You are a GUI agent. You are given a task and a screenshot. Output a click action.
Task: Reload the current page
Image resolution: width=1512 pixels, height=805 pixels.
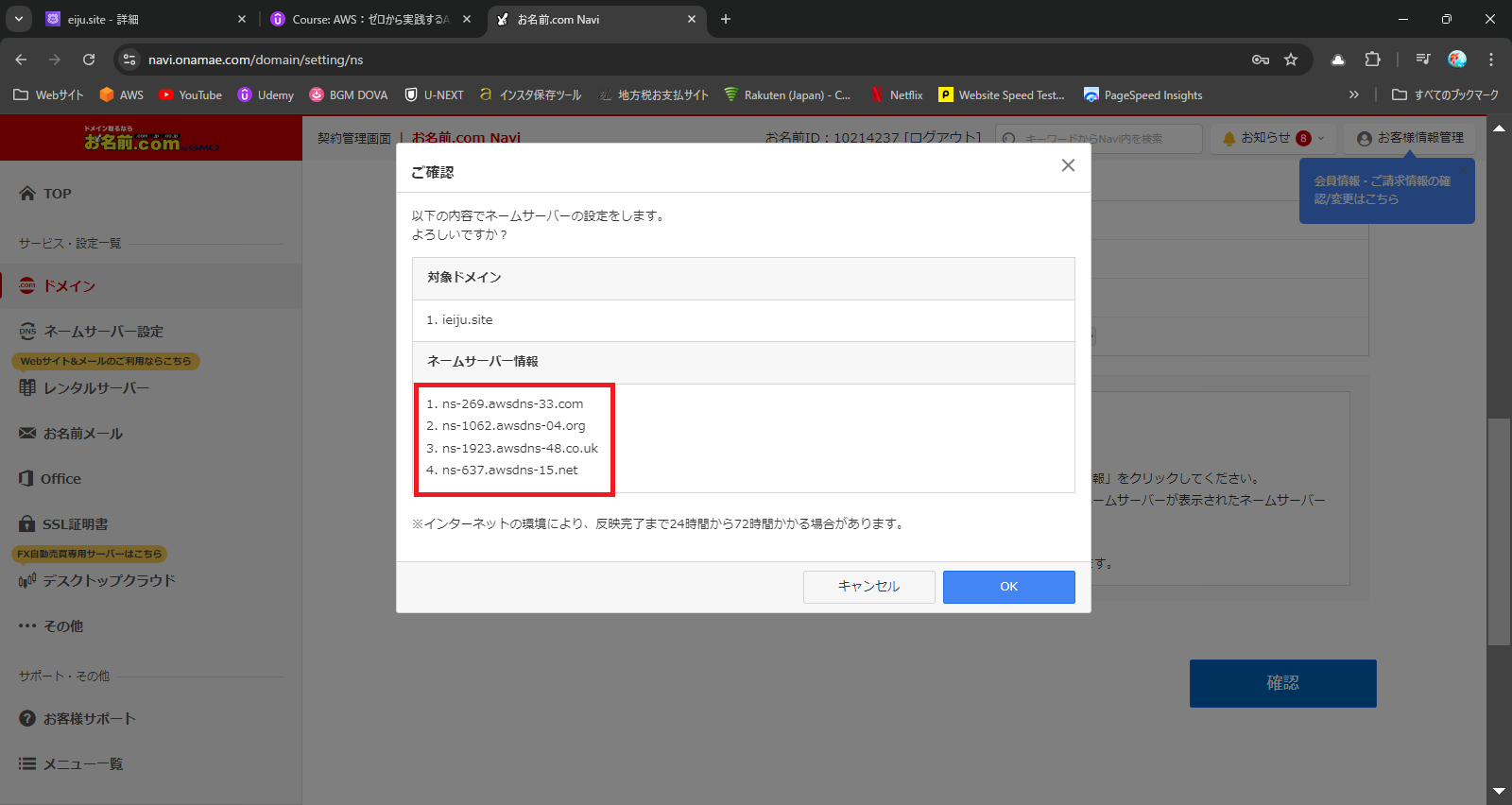click(89, 60)
